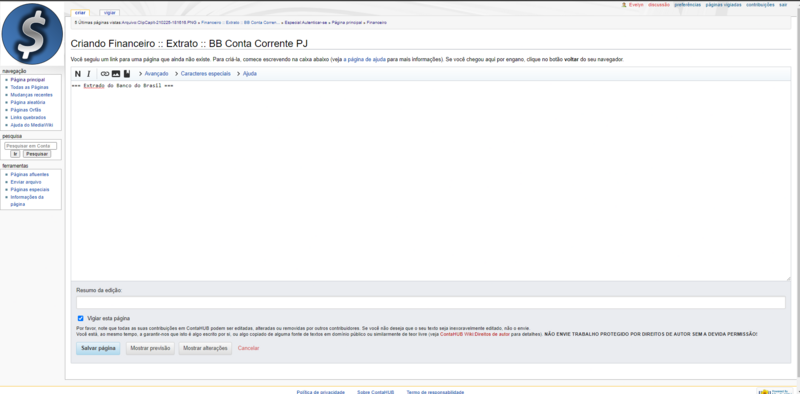Click the Mostrar alterações button
This screenshot has width=800, height=394.
point(205,348)
